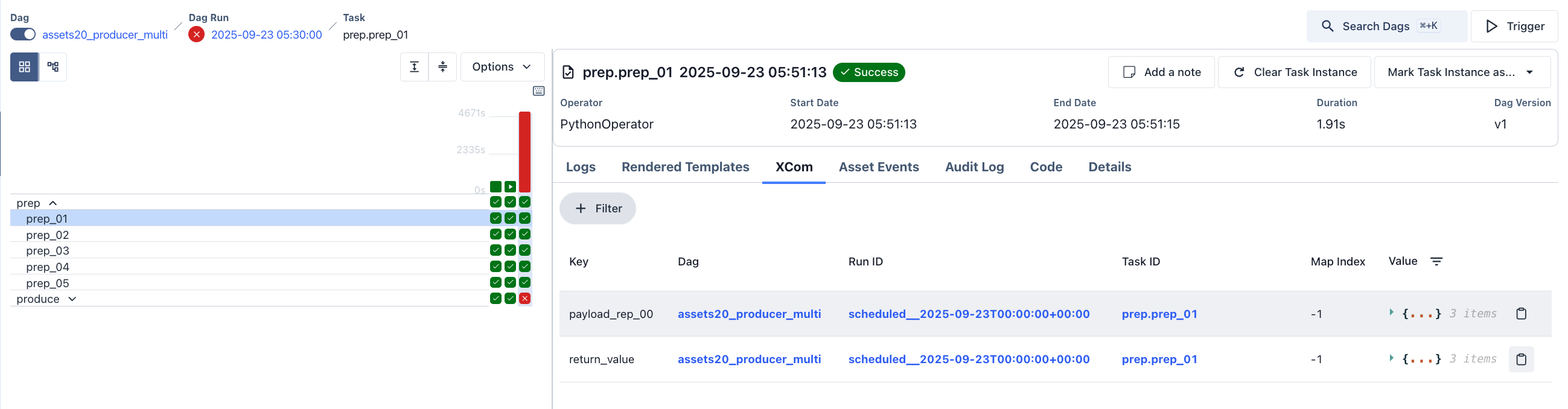Image resolution: width=1568 pixels, height=409 pixels.
Task: Click failed produce task status square
Action: pos(524,299)
